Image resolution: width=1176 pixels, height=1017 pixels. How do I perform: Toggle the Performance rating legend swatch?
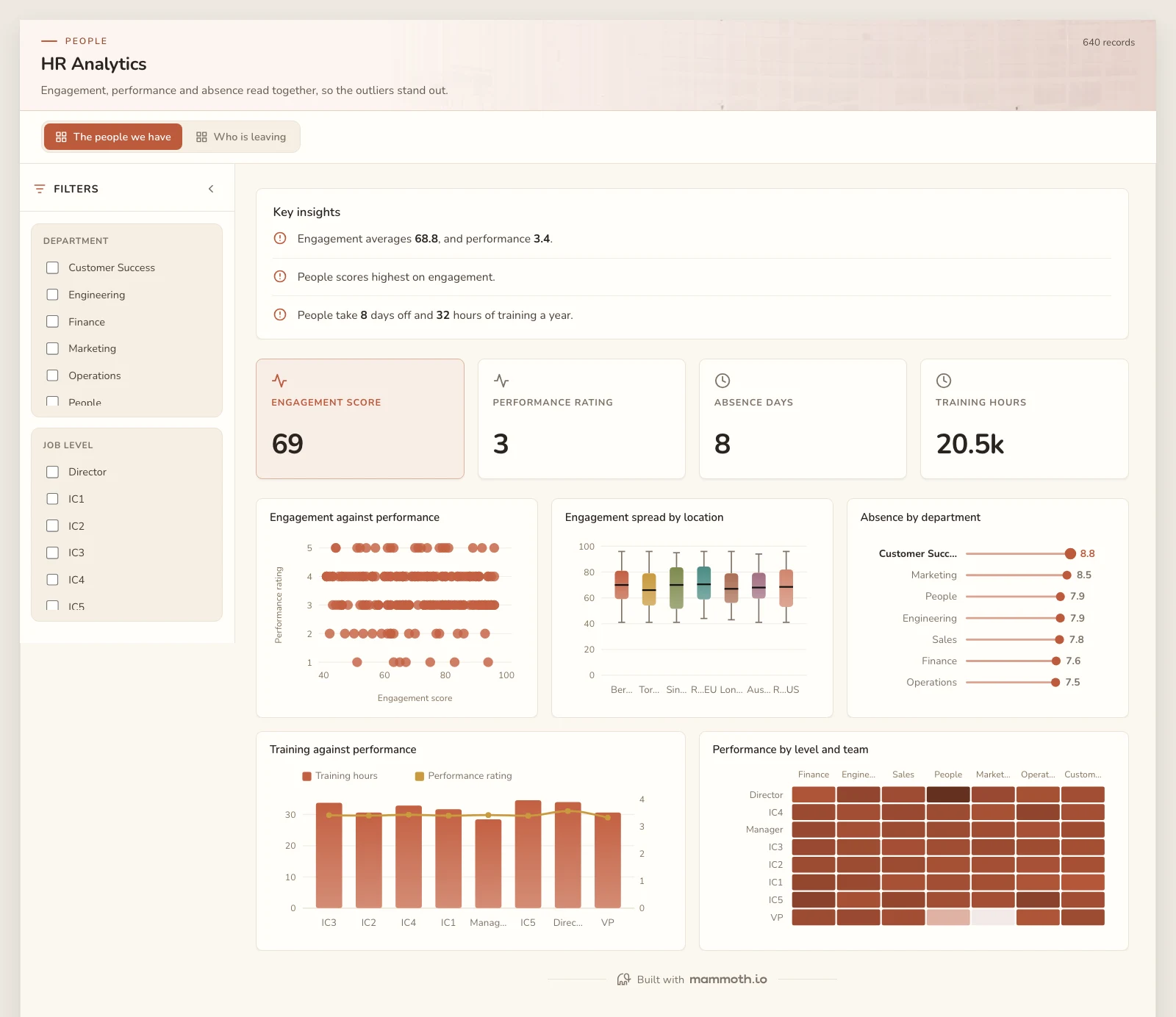pyautogui.click(x=420, y=776)
